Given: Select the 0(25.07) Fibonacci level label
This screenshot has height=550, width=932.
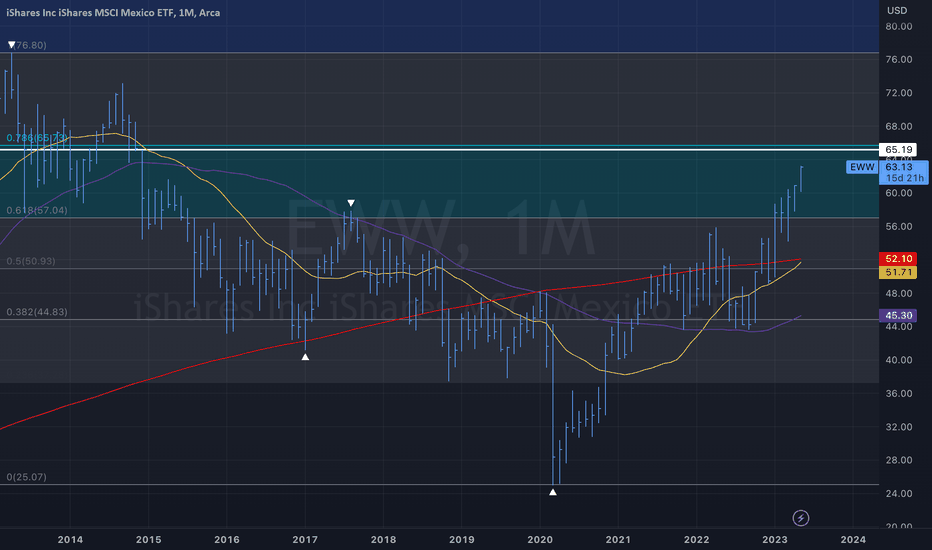Looking at the screenshot, I should (27, 477).
